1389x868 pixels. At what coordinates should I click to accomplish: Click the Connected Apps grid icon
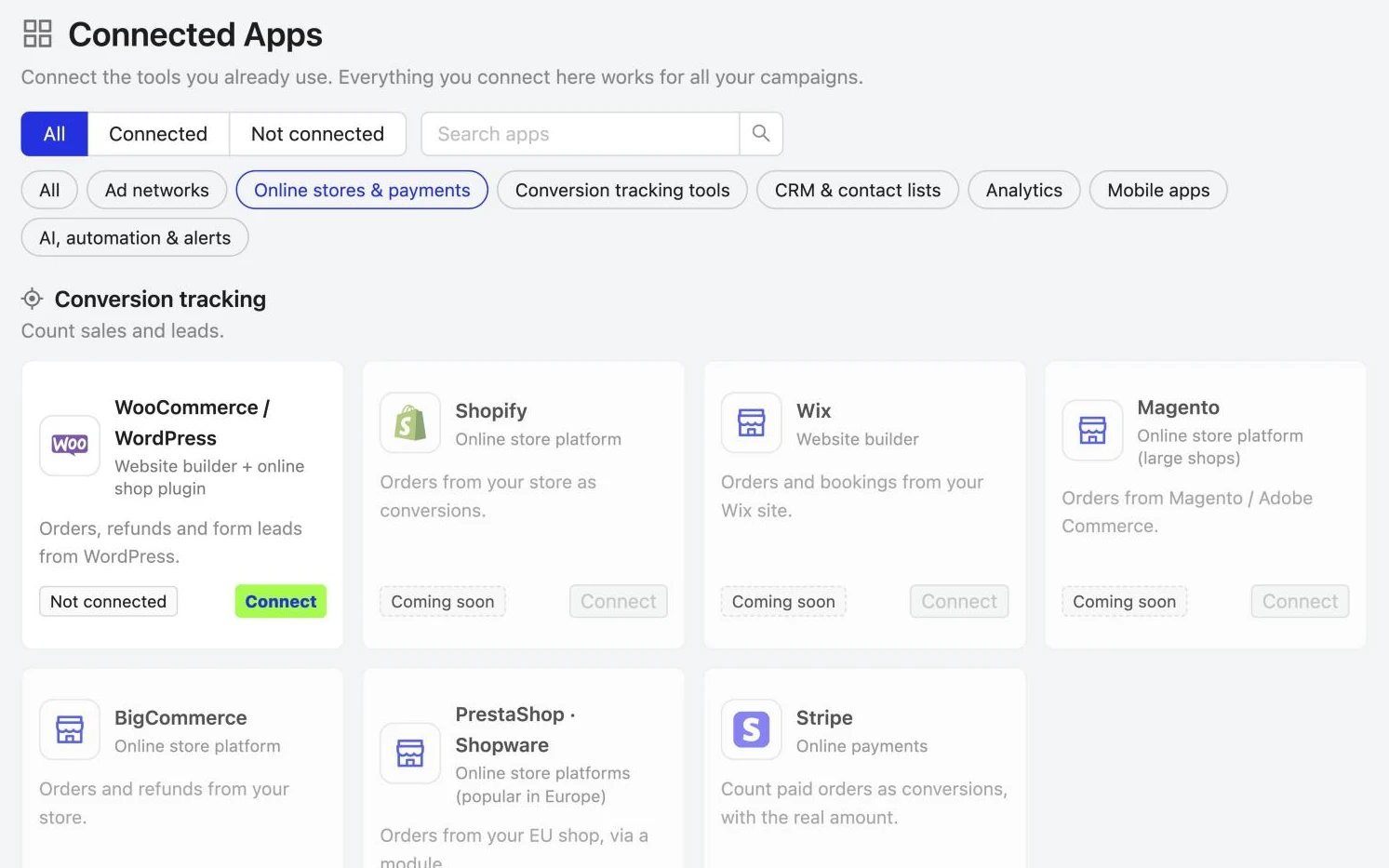point(37,34)
